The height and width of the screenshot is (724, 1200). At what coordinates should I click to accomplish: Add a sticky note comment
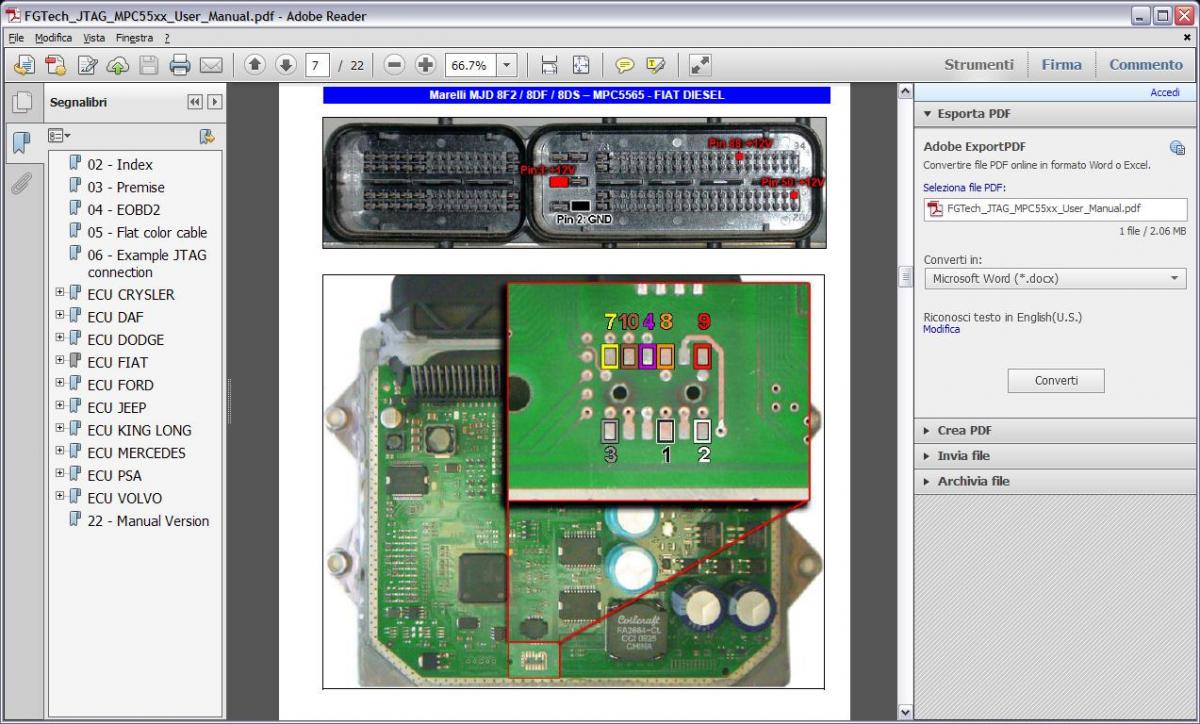click(x=625, y=65)
